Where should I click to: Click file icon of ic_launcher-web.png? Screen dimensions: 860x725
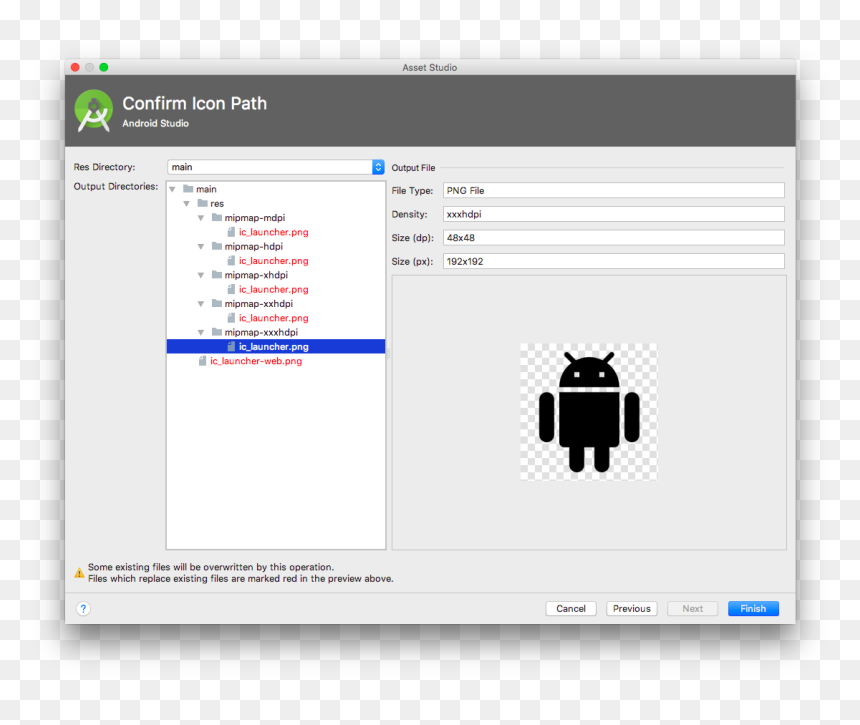(x=202, y=360)
